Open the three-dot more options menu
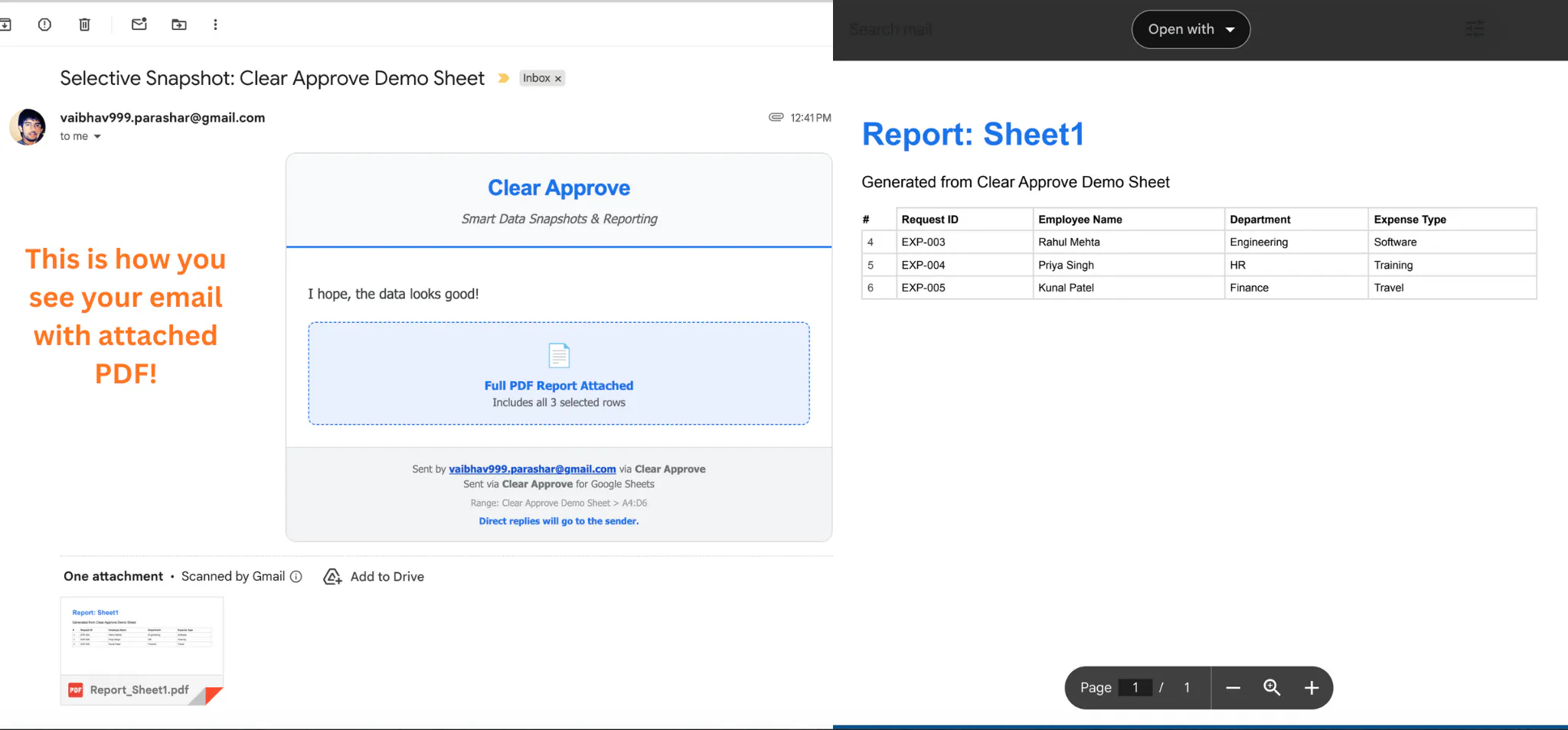1568x730 pixels. point(215,24)
